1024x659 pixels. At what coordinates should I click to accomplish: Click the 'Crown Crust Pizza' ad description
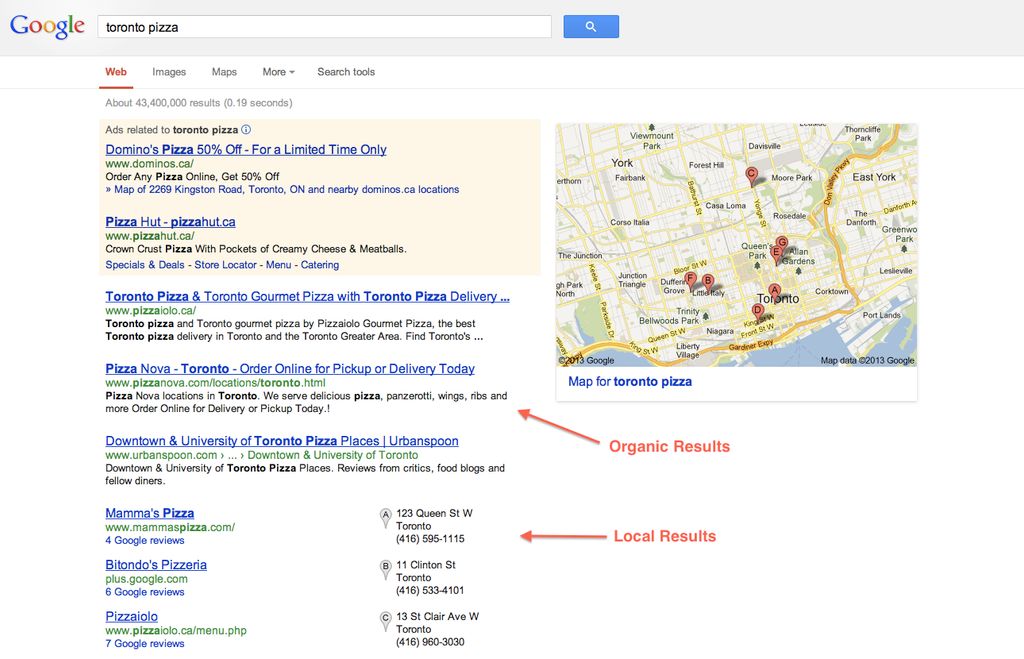[x=256, y=249]
